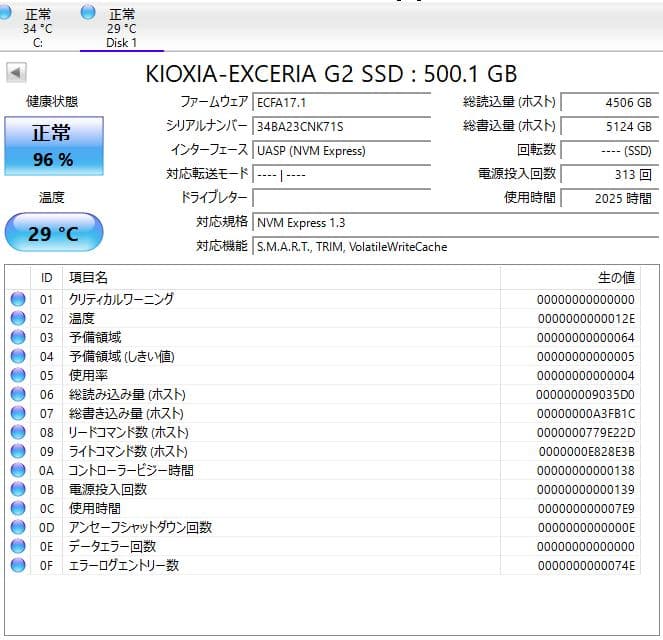Click raw value 00000009035D0

(x=585, y=395)
